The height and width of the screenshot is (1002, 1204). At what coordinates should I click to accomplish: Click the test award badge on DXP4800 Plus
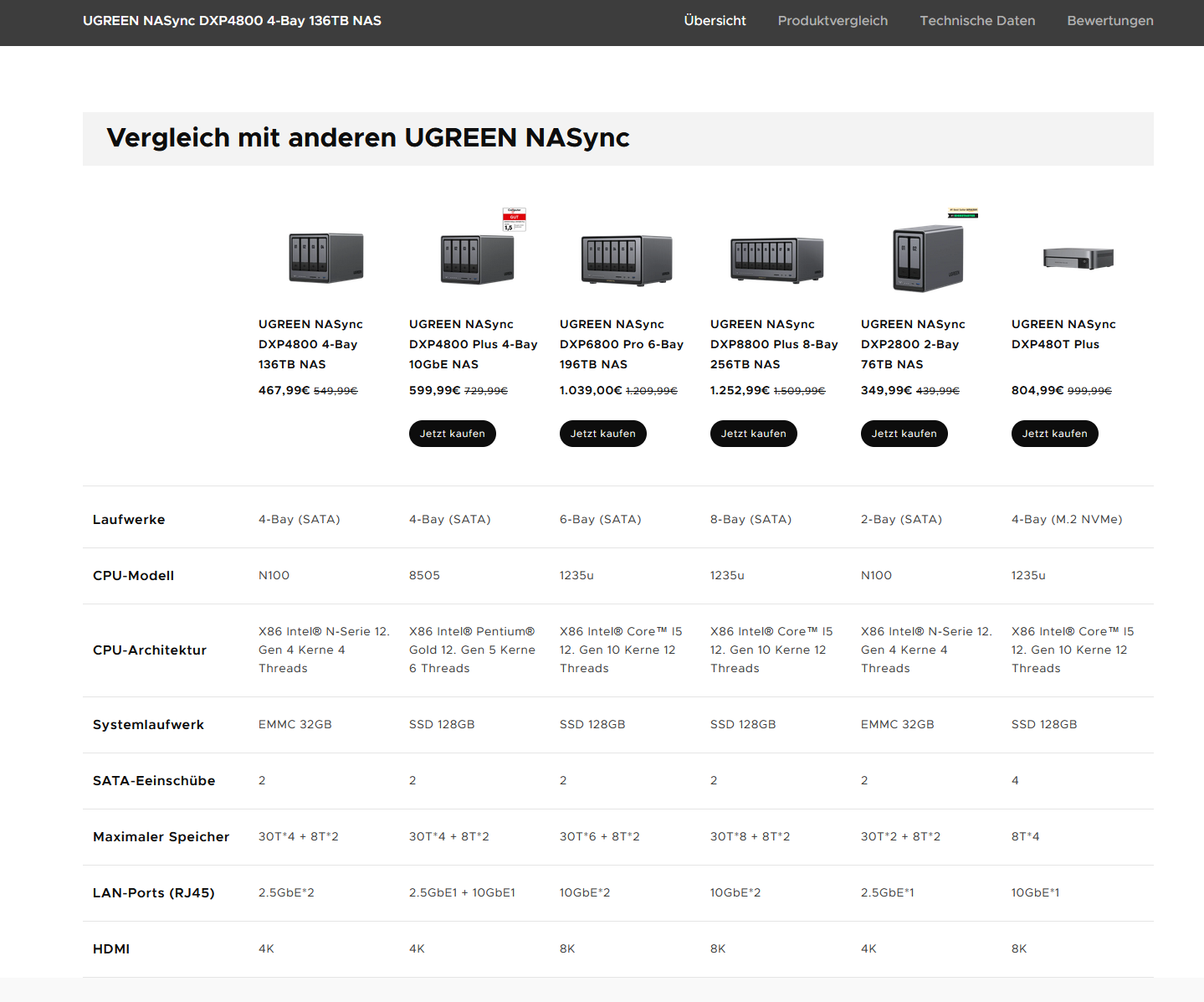pos(514,219)
